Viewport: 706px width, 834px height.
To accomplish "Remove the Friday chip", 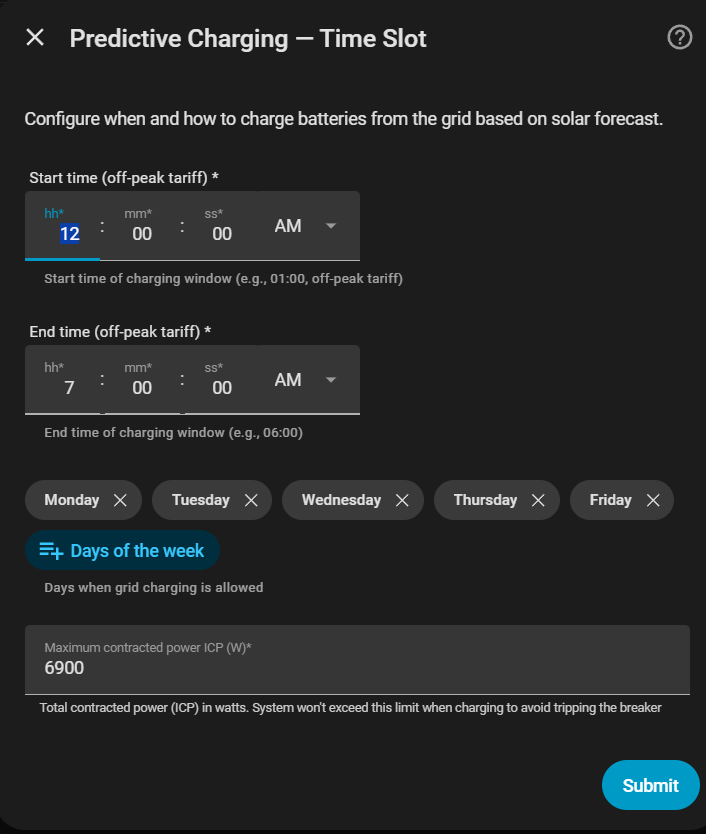I will click(653, 500).
